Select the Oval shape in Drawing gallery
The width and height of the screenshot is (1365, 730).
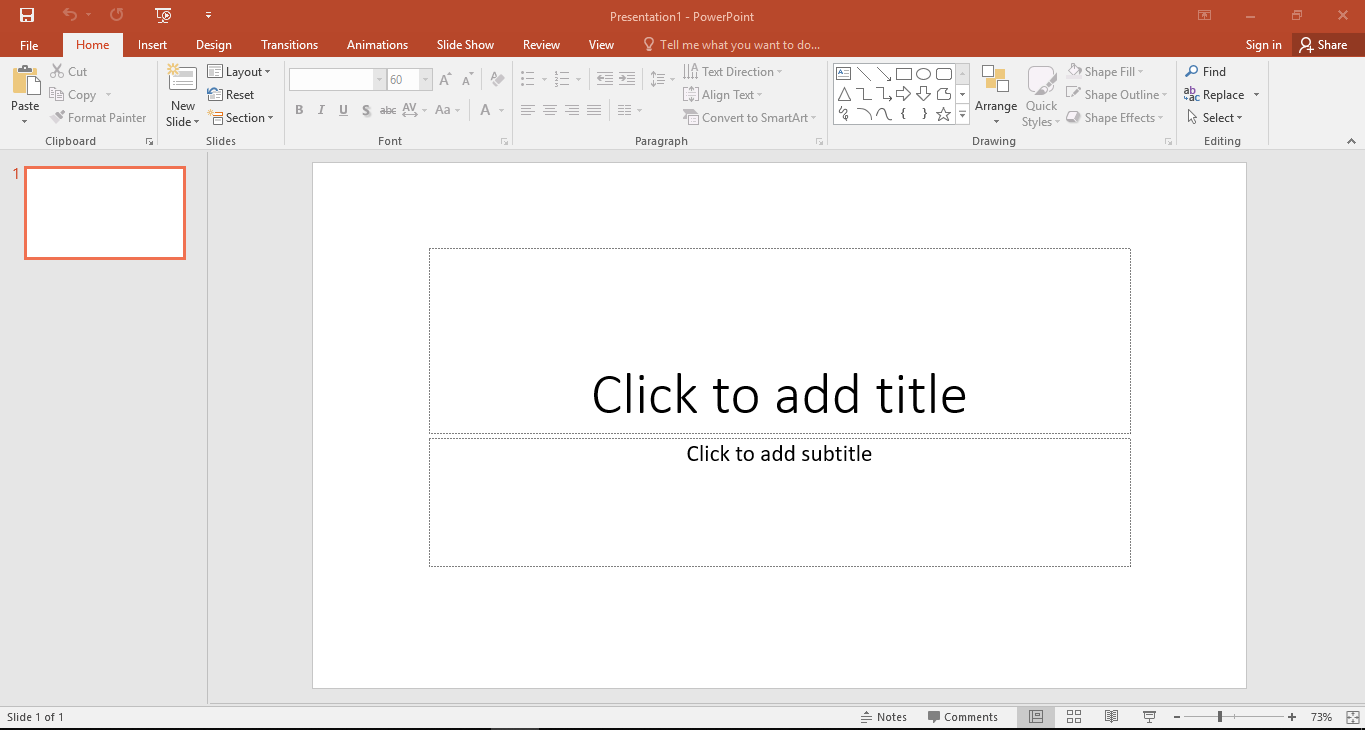pos(923,73)
